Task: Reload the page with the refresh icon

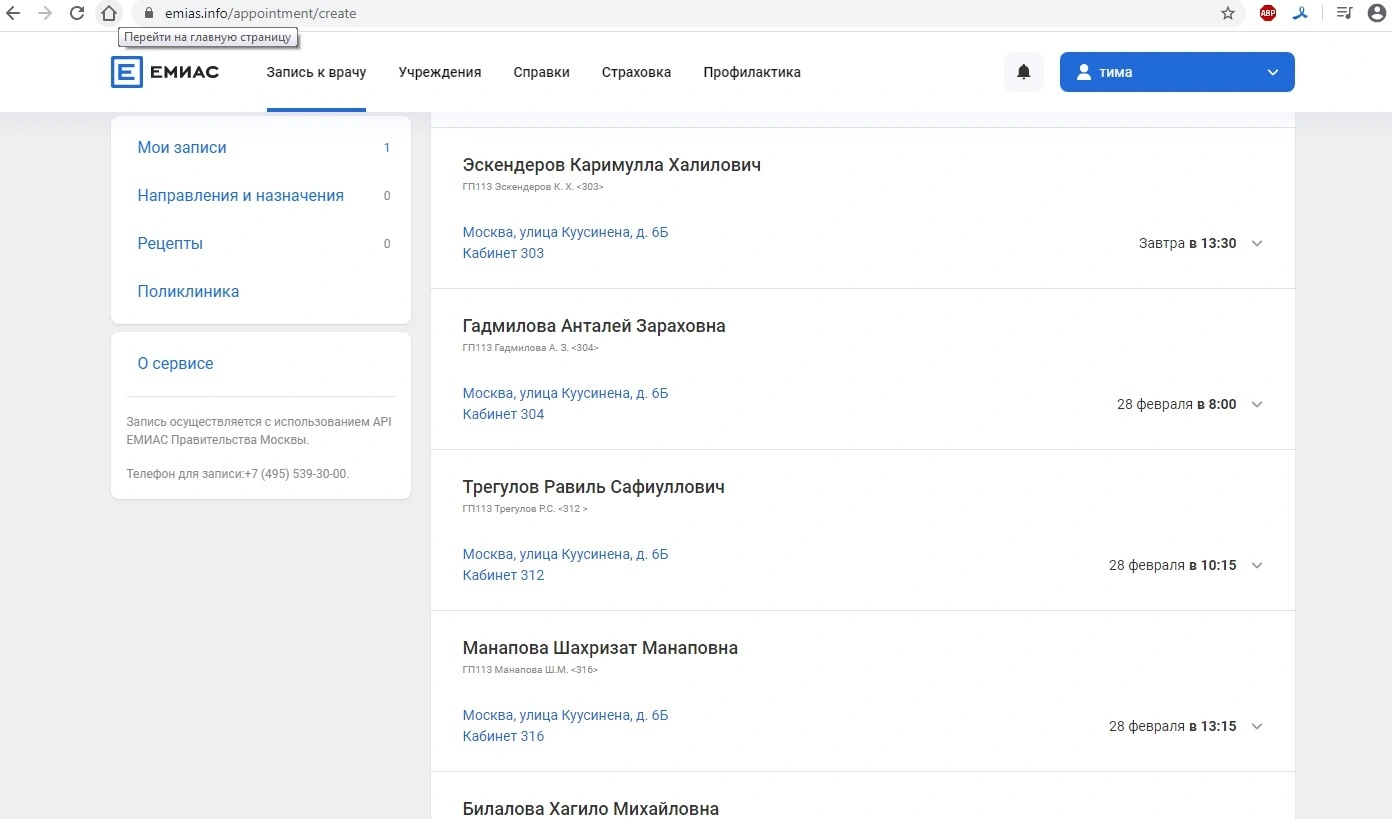Action: click(x=77, y=13)
